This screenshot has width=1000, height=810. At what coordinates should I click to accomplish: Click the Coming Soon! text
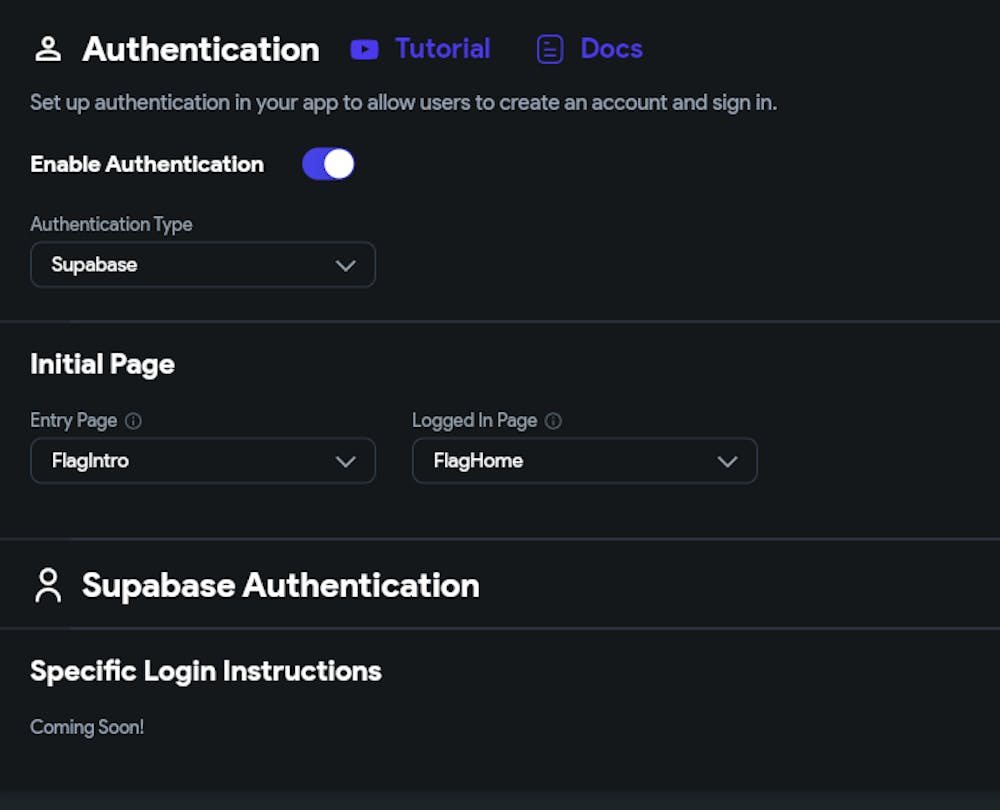(87, 727)
